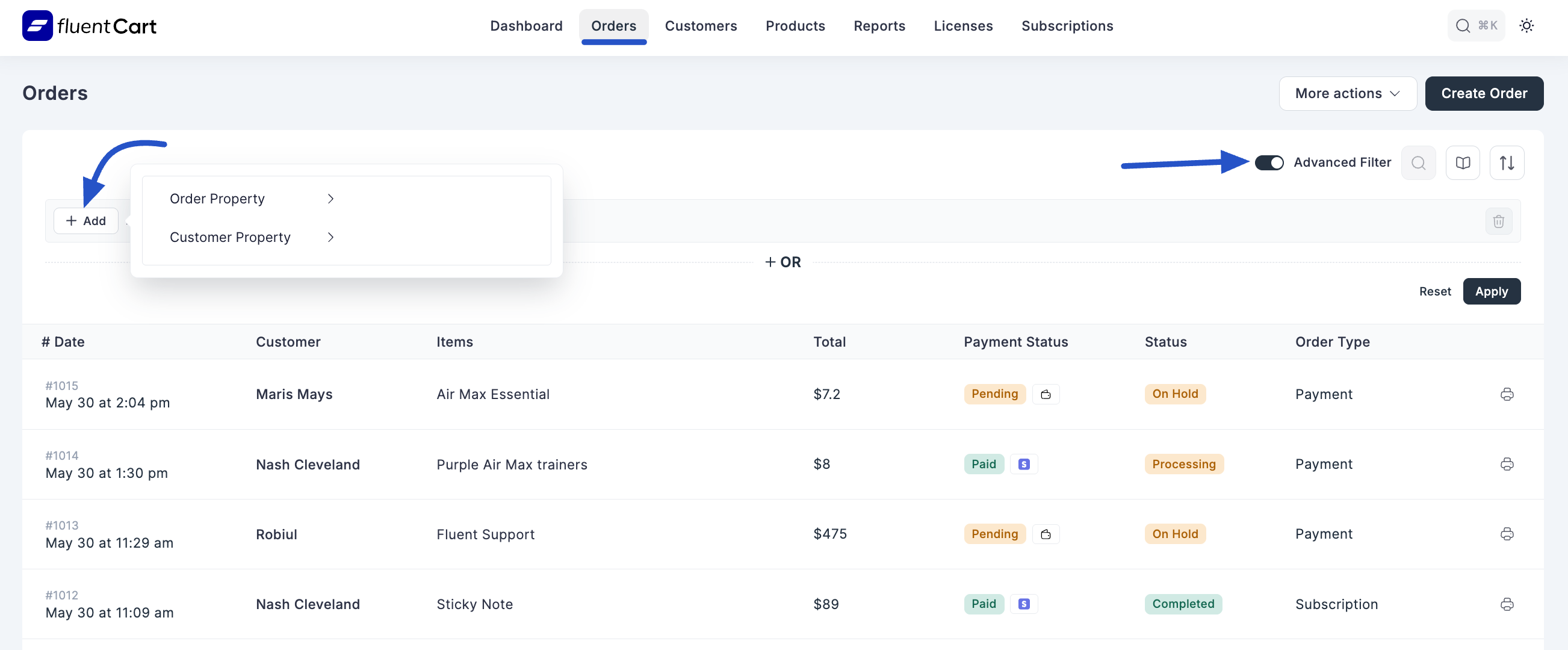Add an OR filter condition
The width and height of the screenshot is (1568, 650).
[x=782, y=262]
